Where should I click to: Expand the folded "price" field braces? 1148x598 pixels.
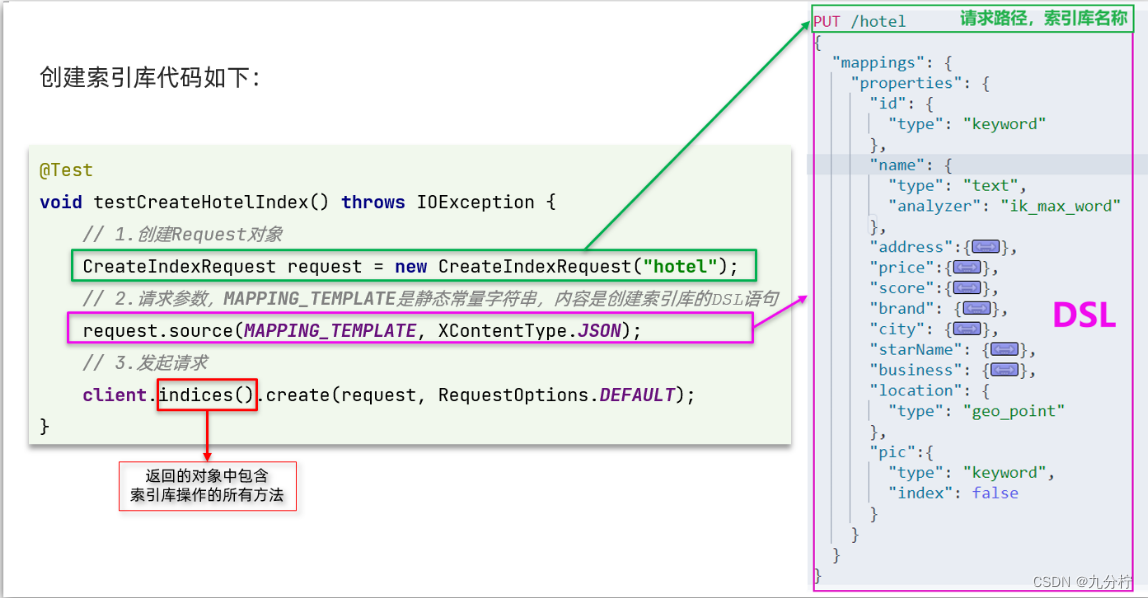(966, 268)
